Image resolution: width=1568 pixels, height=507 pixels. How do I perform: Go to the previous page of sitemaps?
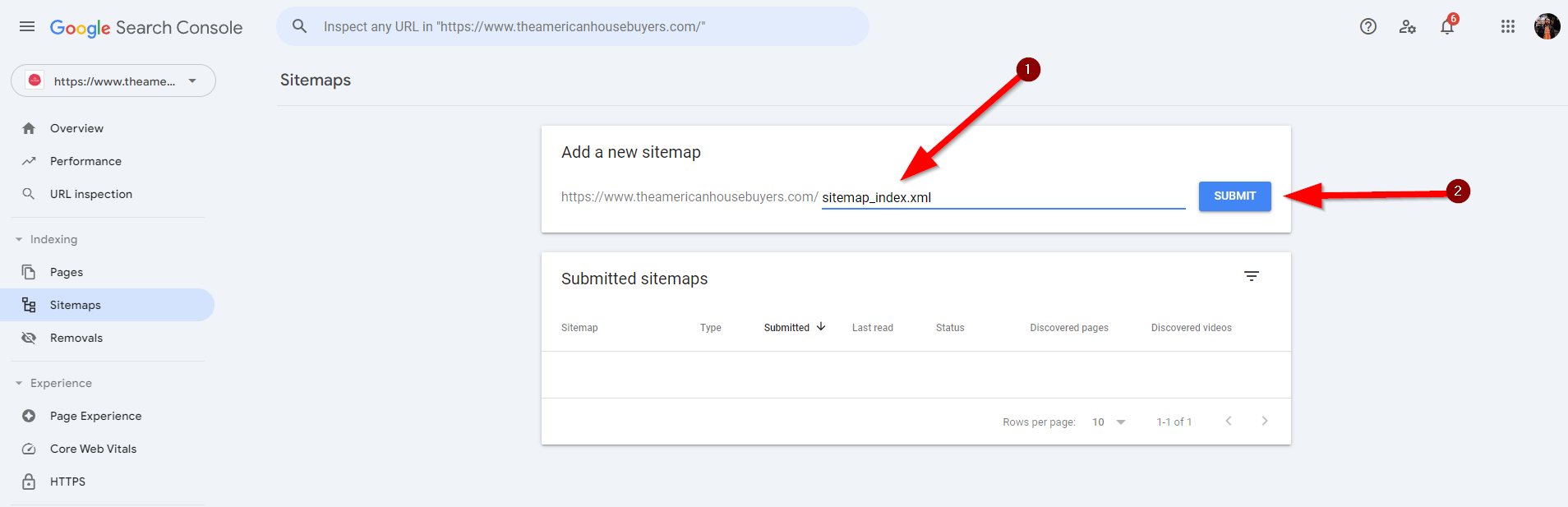click(1229, 421)
